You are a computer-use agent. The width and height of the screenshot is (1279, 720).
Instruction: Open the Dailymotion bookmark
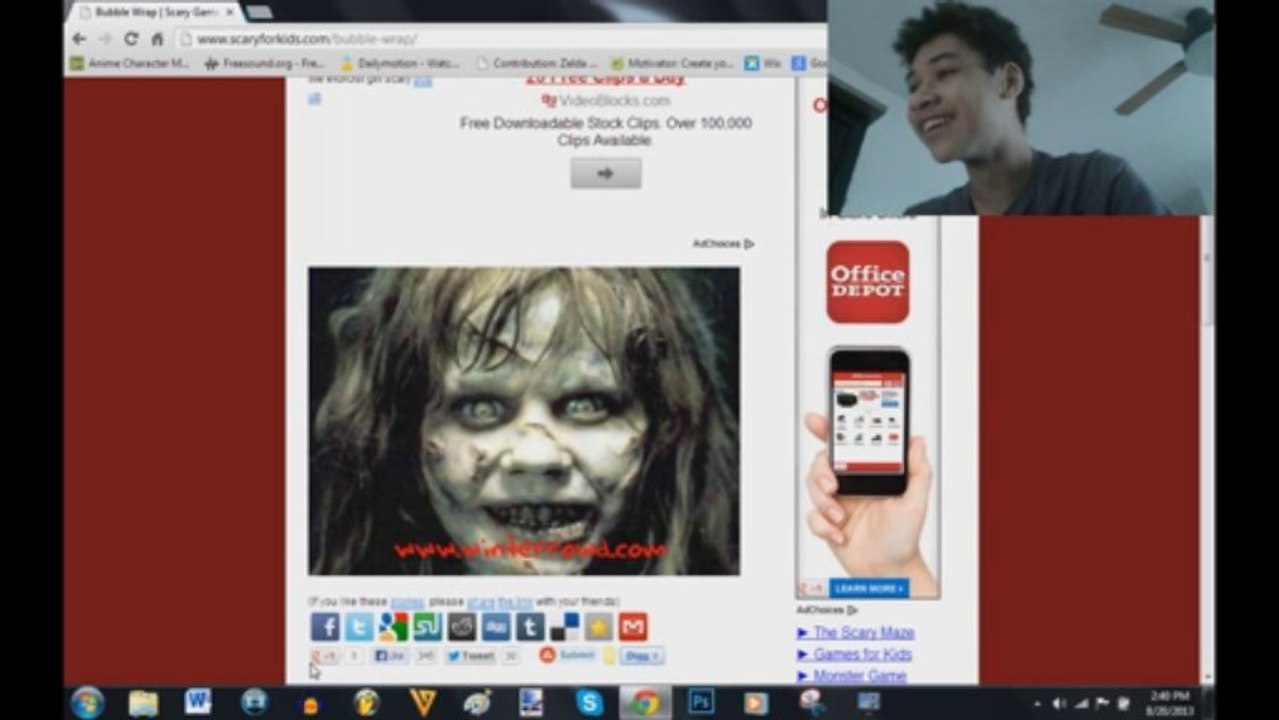pos(401,63)
